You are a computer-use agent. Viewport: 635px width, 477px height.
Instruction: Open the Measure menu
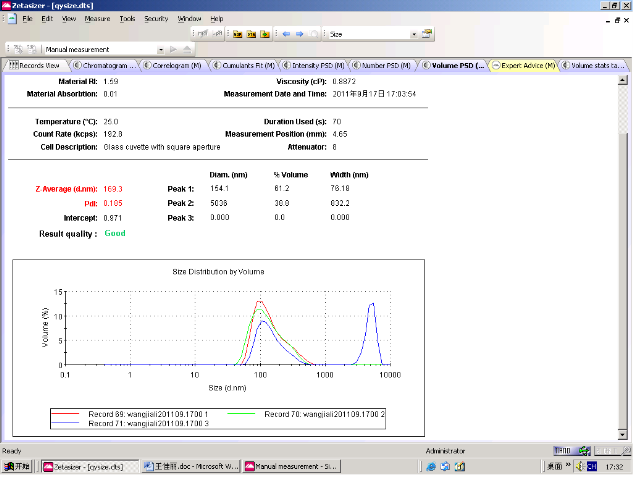point(98,19)
